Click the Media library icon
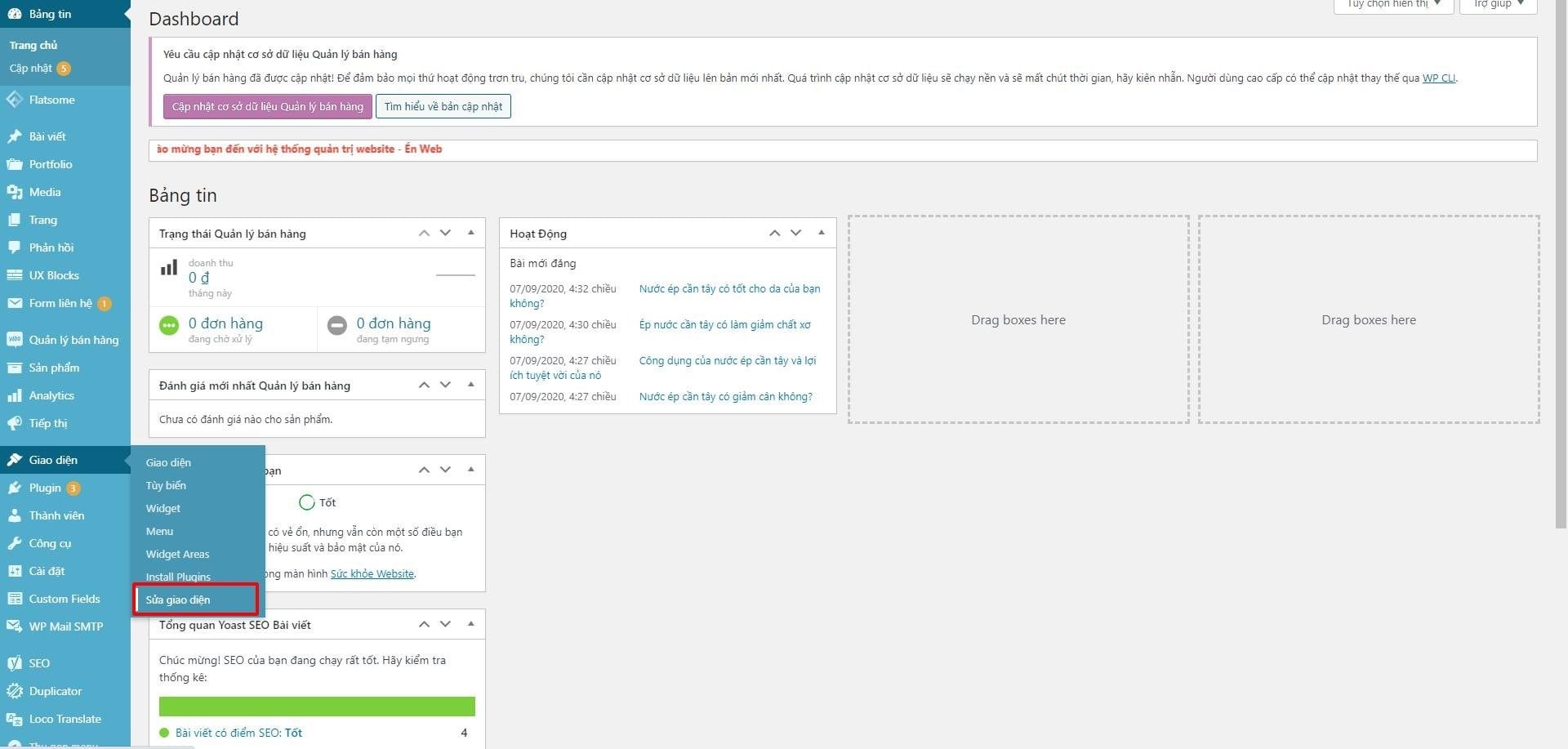Viewport: 1568px width, 749px height. coord(15,192)
